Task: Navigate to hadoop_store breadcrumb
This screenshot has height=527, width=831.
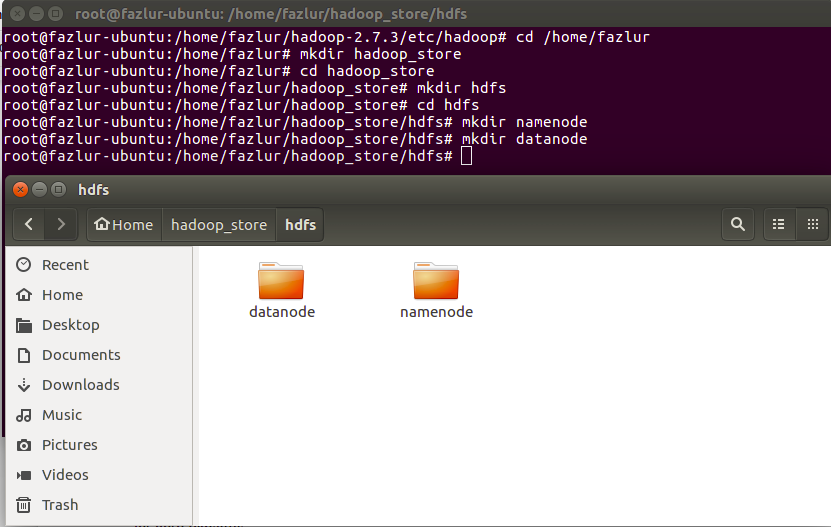Action: pyautogui.click(x=219, y=225)
